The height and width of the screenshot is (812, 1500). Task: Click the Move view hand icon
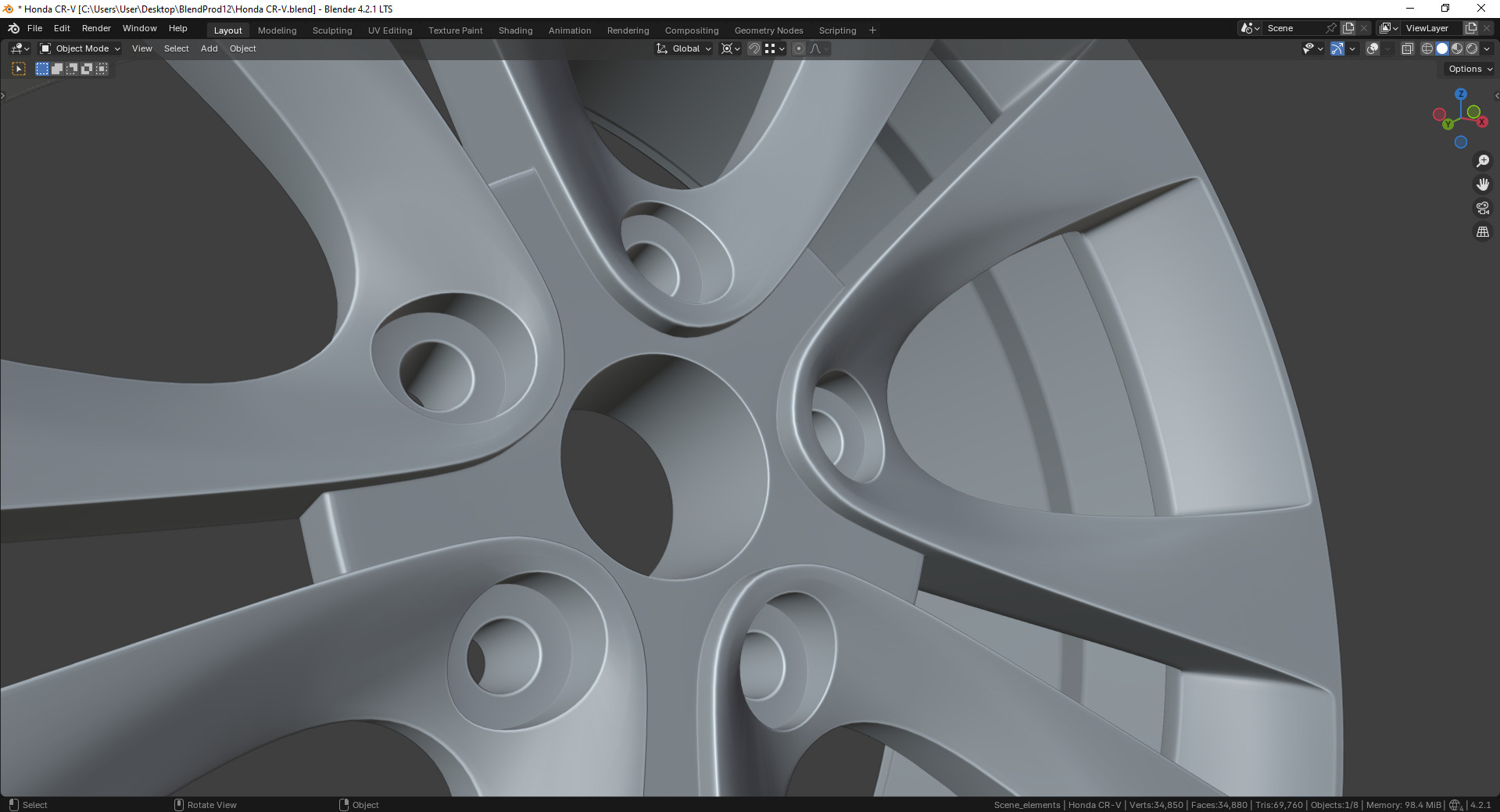[1483, 184]
